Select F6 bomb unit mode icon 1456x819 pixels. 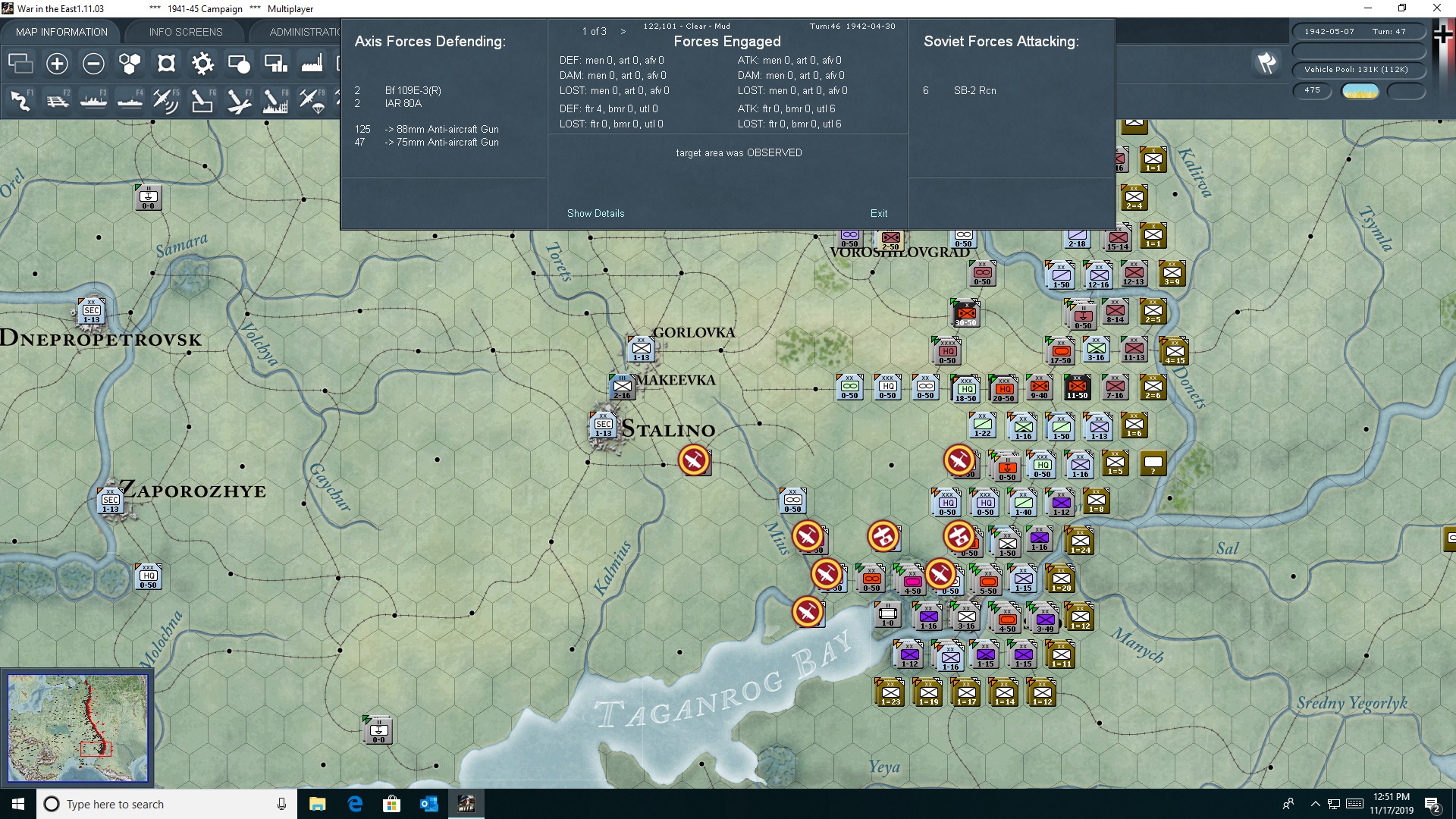pyautogui.click(x=202, y=101)
